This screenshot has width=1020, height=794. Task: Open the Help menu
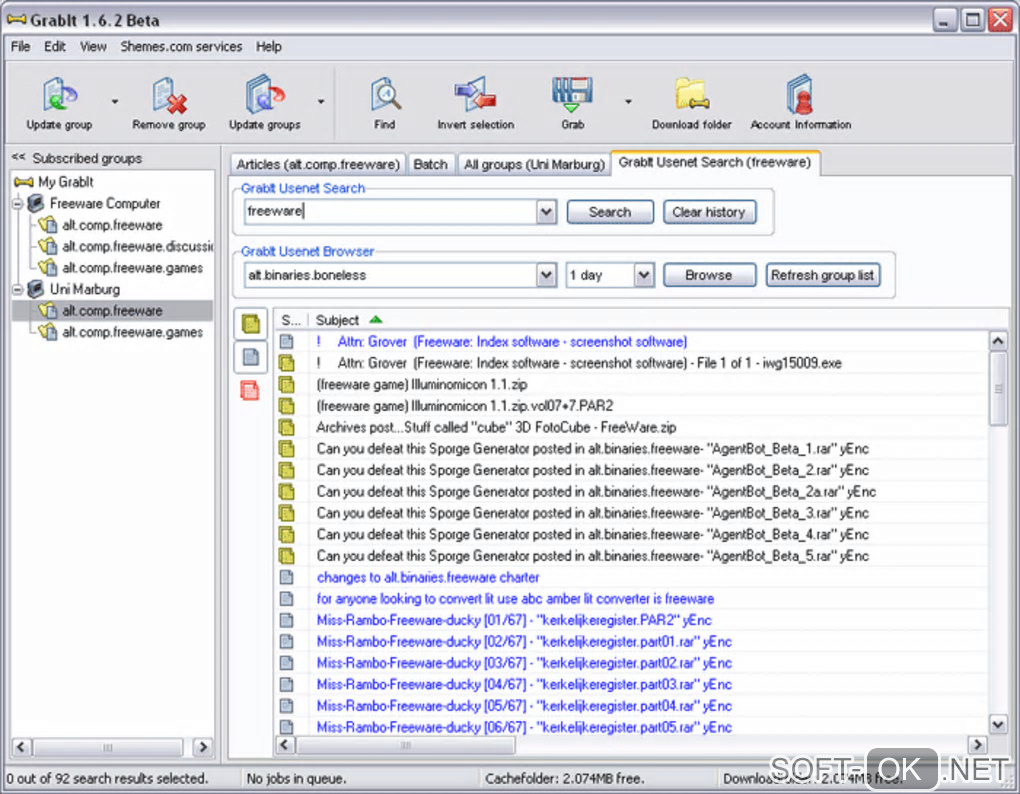[x=269, y=47]
